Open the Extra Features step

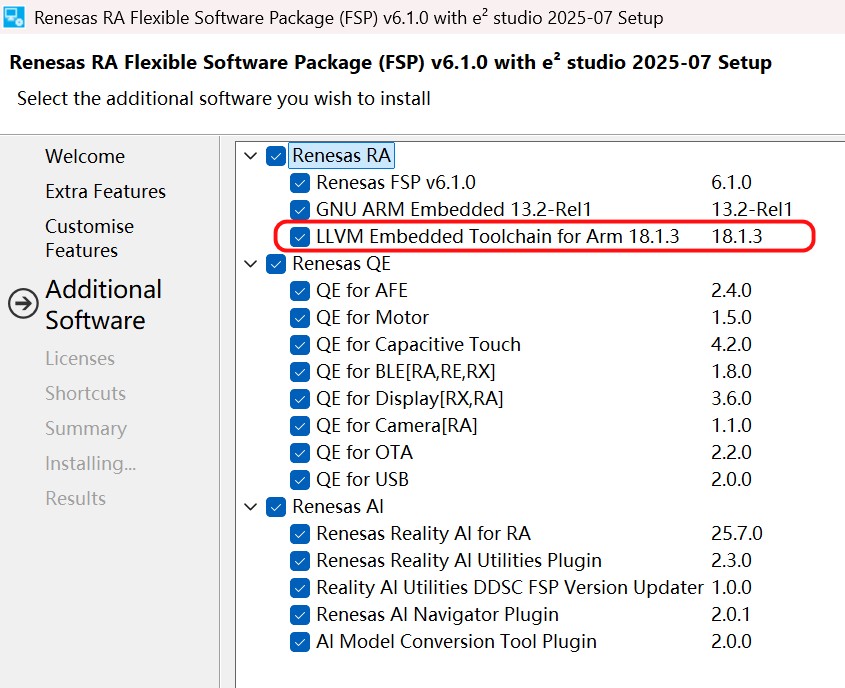105,192
